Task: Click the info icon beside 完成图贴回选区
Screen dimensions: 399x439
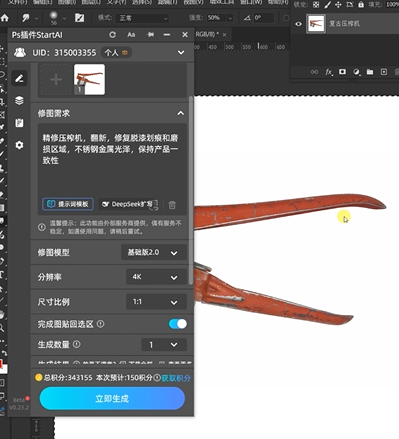Action: point(101,324)
